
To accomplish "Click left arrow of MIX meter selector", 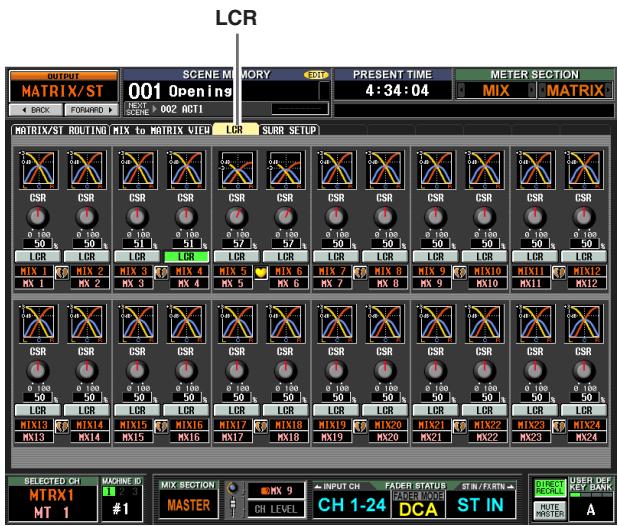I will click(461, 91).
